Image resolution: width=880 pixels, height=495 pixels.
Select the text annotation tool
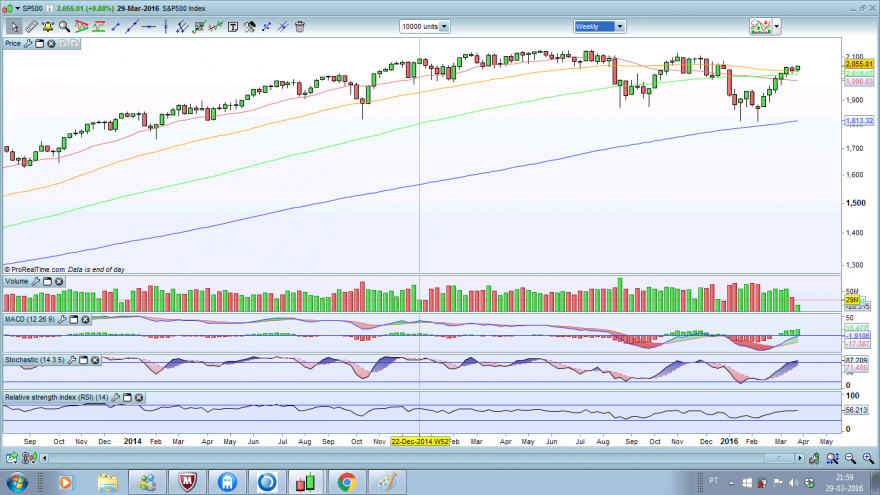click(233, 26)
